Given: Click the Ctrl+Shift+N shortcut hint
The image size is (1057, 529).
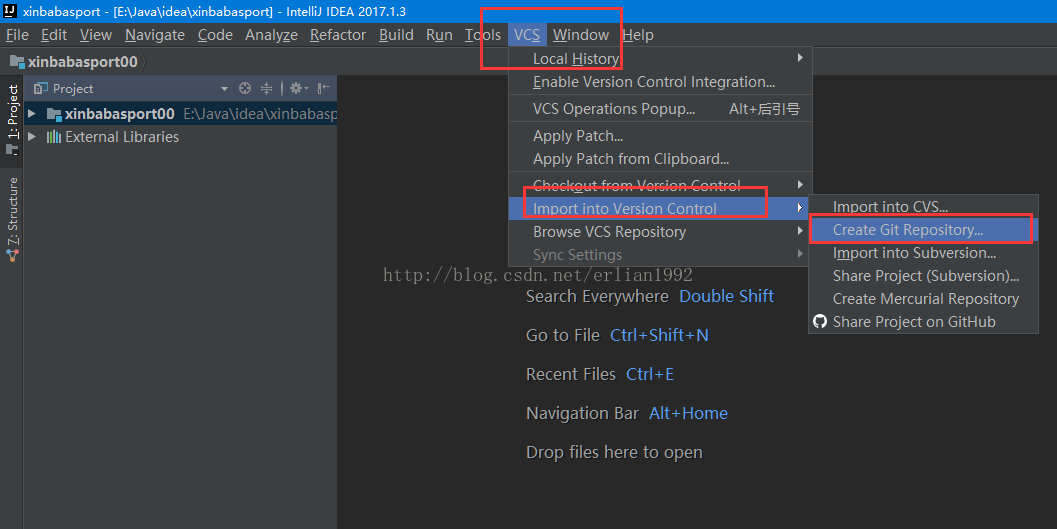Looking at the screenshot, I should coord(659,336).
